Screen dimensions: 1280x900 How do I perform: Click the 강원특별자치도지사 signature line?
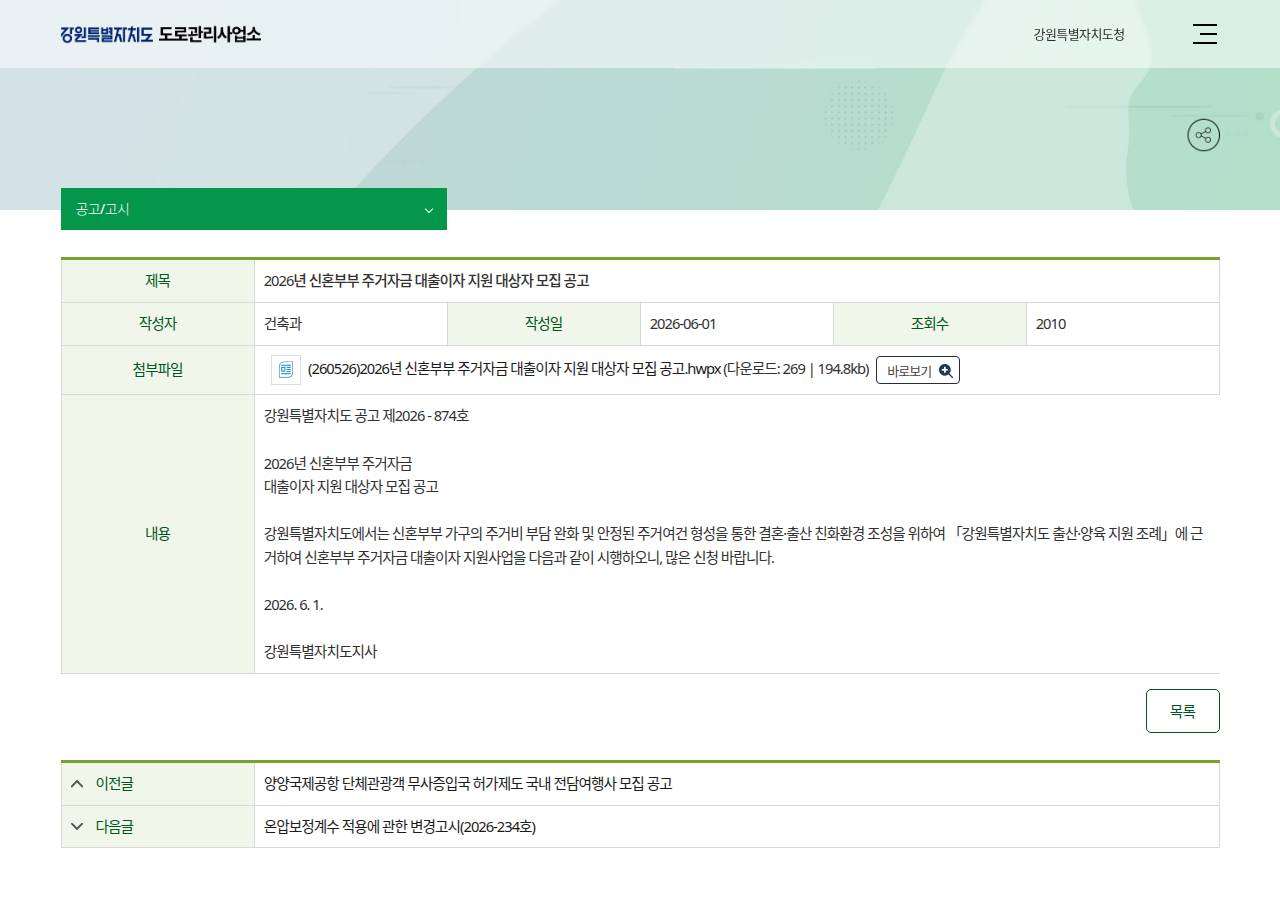click(321, 652)
